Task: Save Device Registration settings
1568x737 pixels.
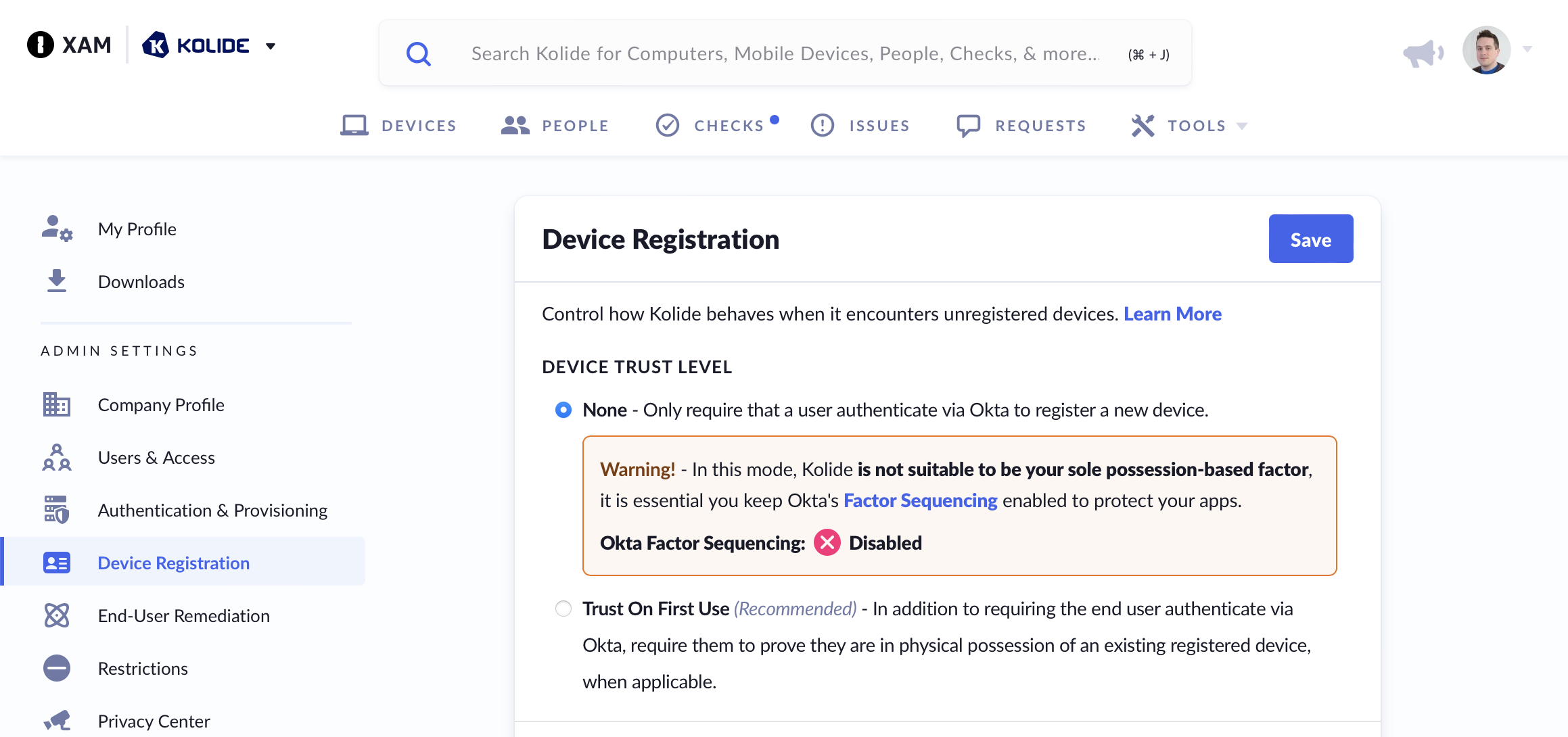Action: click(x=1310, y=239)
